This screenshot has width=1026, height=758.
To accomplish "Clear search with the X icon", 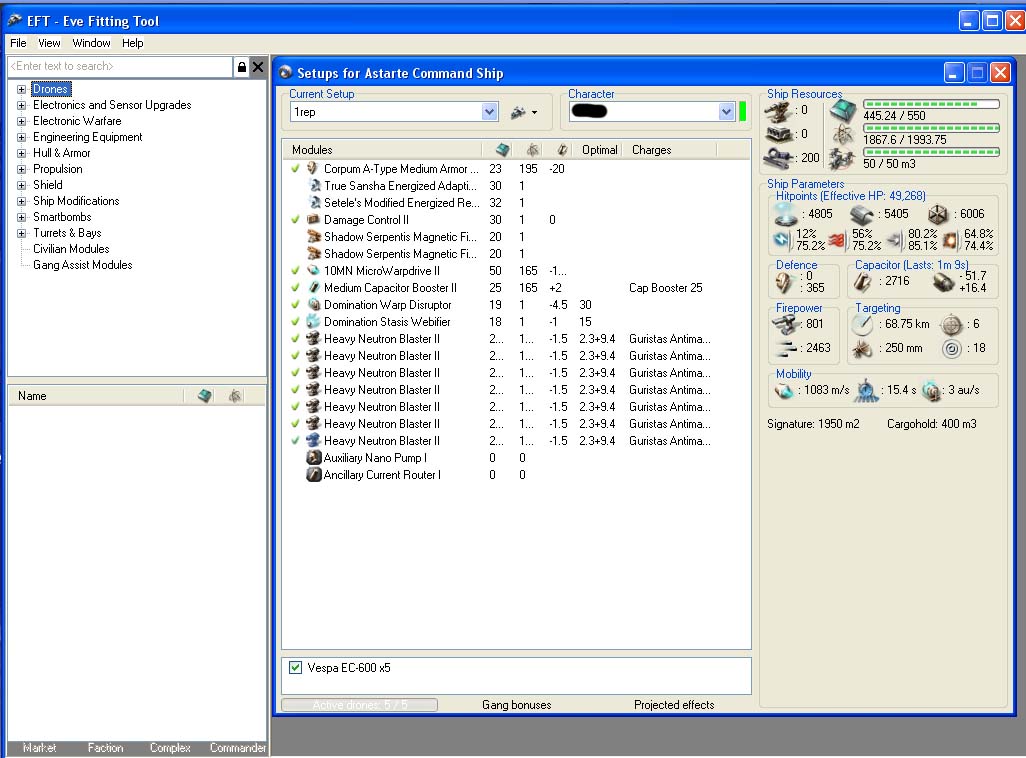I will [258, 67].
